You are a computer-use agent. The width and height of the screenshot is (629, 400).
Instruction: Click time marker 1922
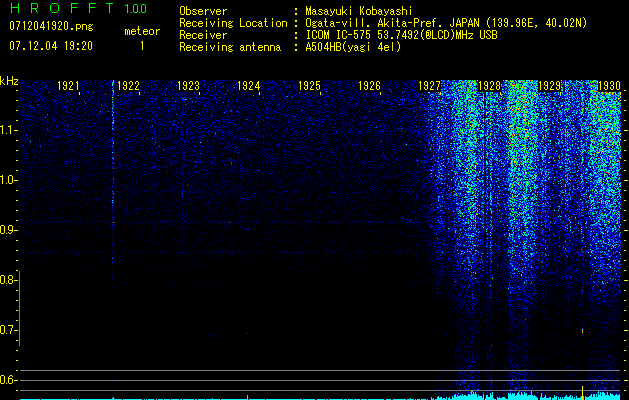(x=128, y=85)
